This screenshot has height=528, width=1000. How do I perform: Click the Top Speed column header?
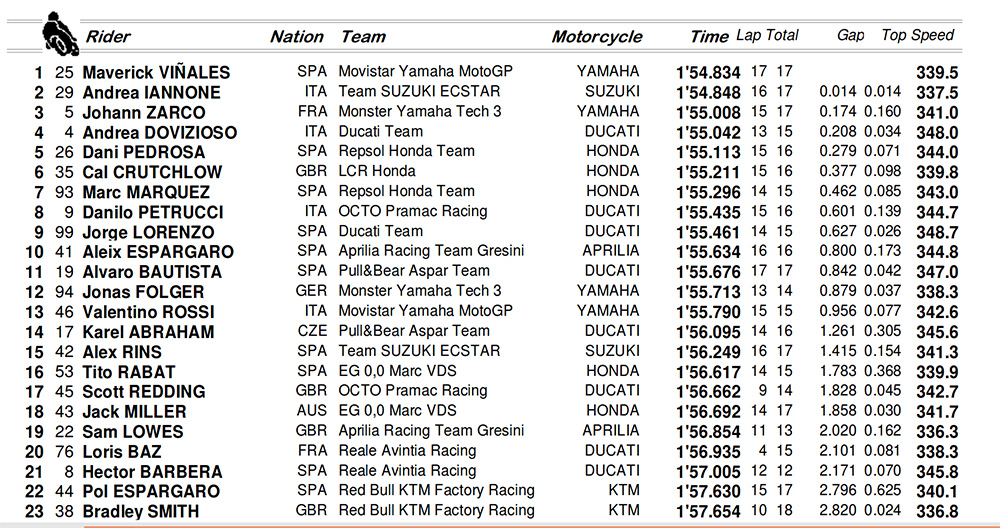click(917, 36)
